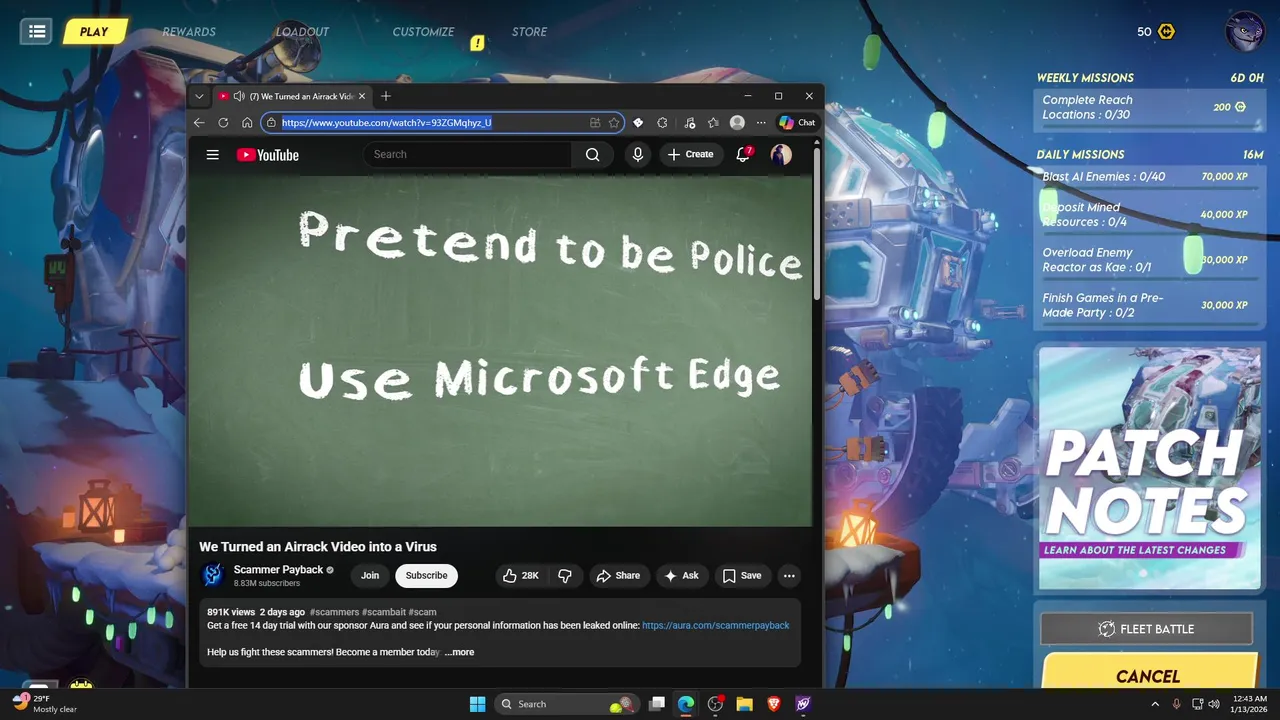1280x720 pixels.
Task: Click the YouTube search magnifier button
Action: point(593,154)
